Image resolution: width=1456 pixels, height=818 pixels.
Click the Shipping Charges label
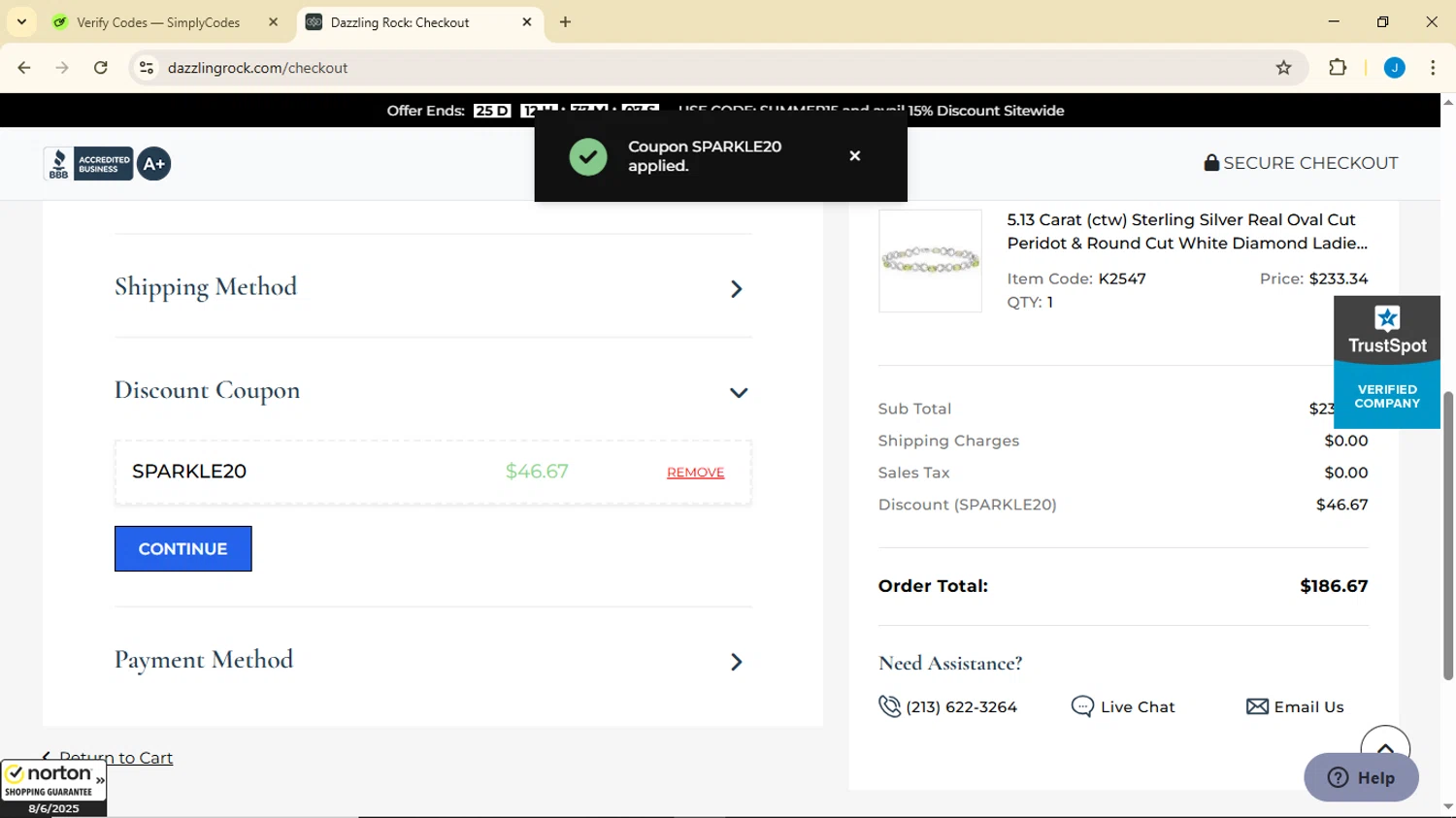click(x=948, y=441)
